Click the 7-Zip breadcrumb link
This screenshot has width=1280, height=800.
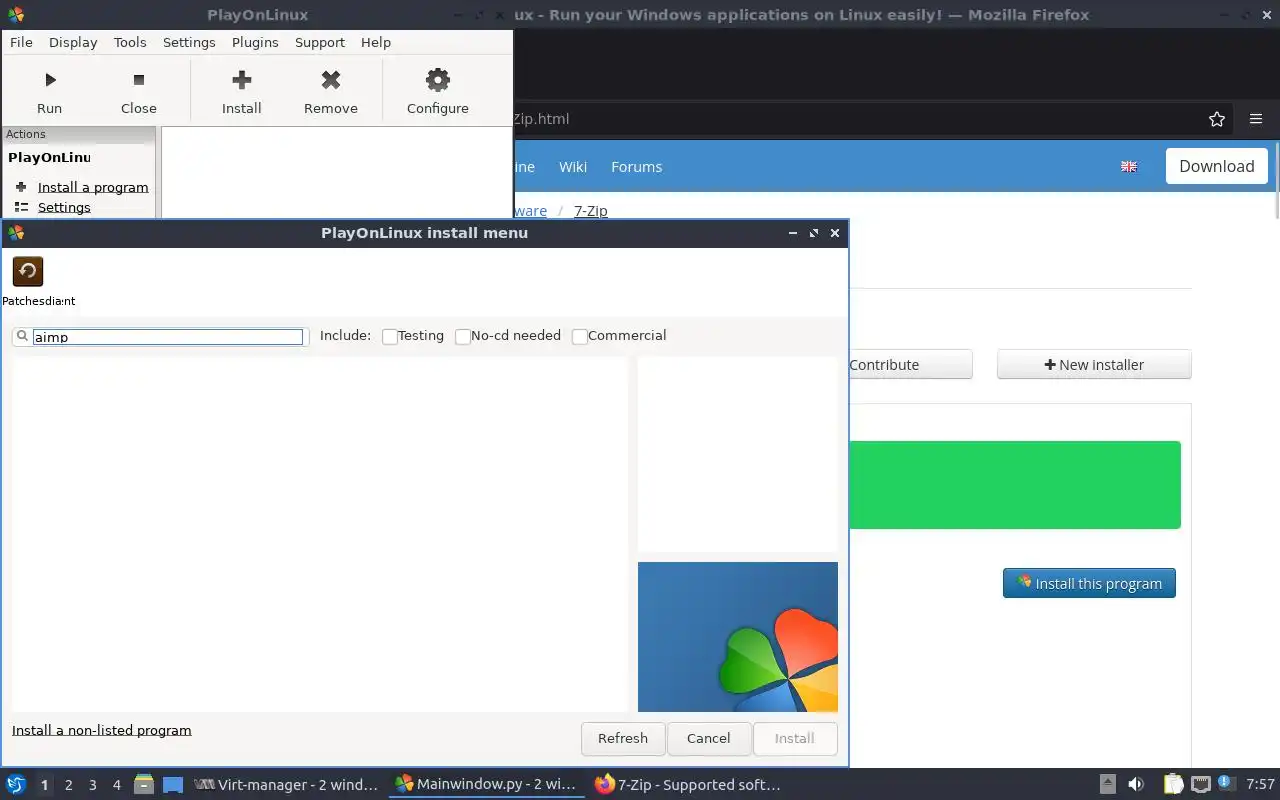coord(590,211)
